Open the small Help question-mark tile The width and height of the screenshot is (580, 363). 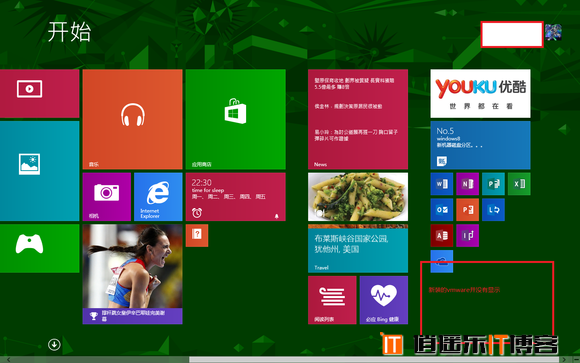(197, 235)
